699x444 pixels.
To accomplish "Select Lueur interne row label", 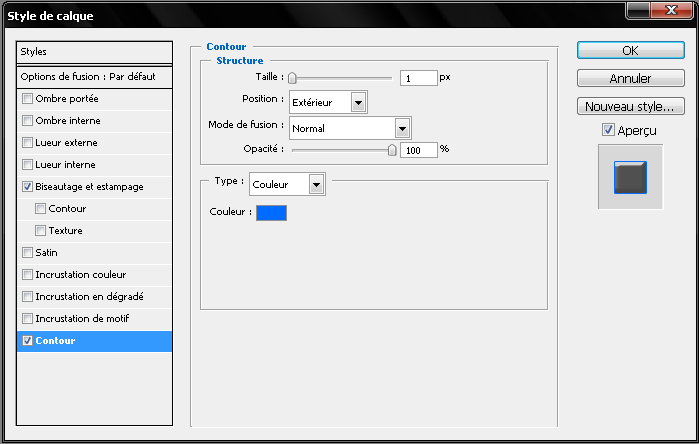I will (66, 164).
